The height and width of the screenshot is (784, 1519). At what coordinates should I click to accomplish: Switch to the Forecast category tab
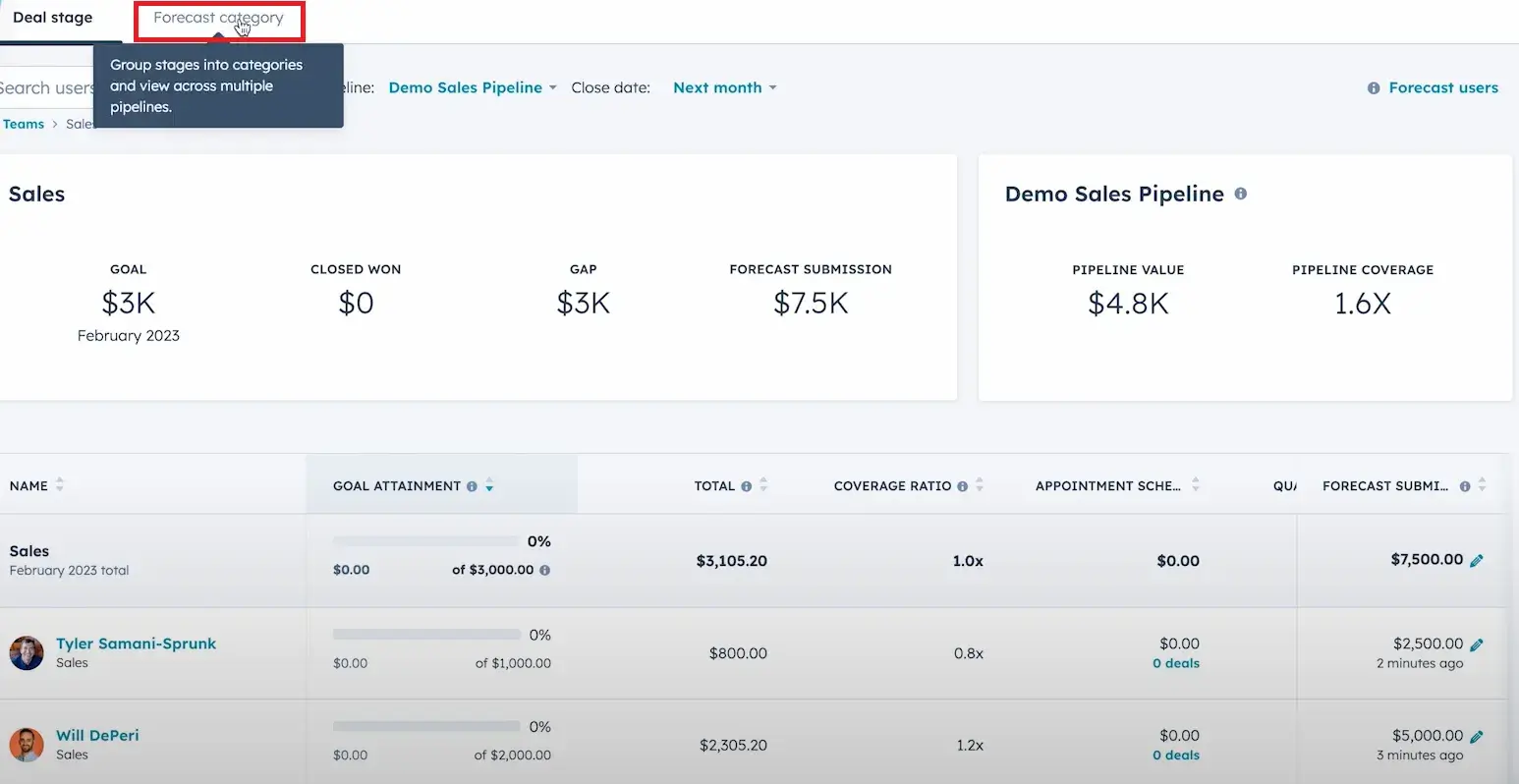[218, 18]
